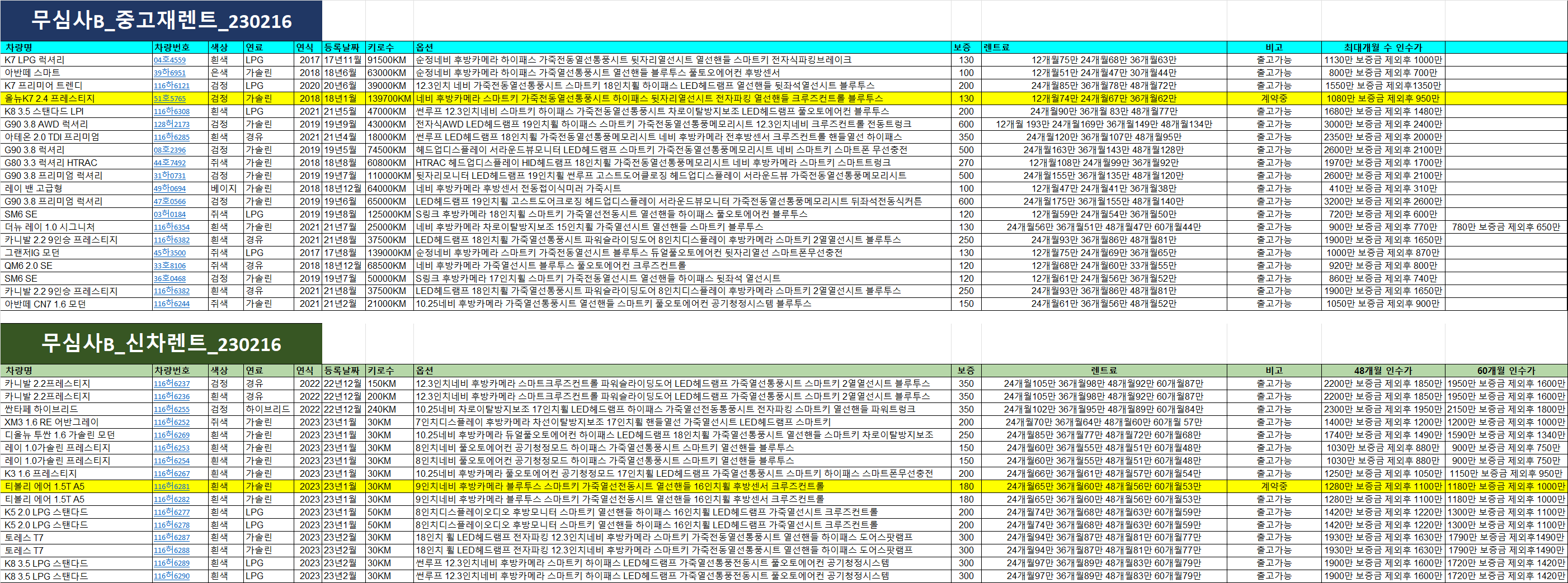Click the 최대개월 수 인수가 column header
Screen dimensions: 1568x583
1383,48
